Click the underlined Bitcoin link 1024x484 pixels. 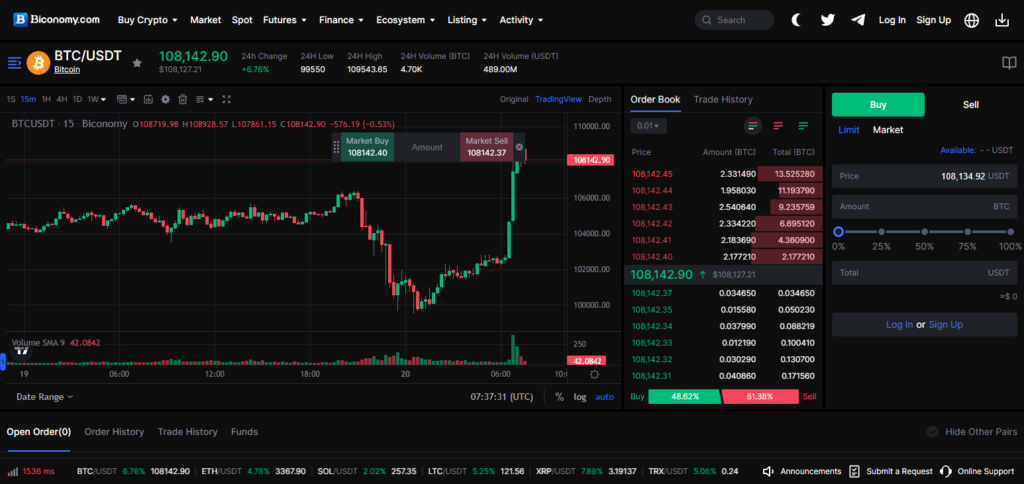[x=67, y=69]
